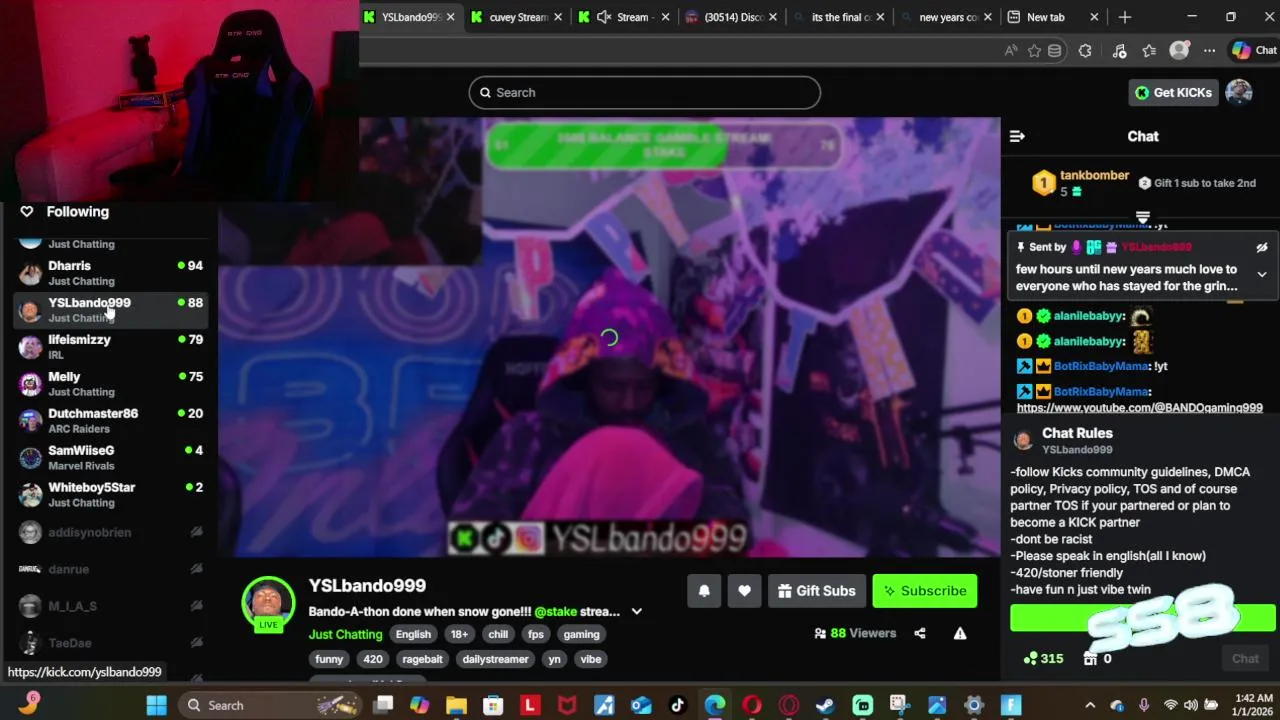Open Edge Settings and more menu
Screen dimensions: 1280x720
tap(1209, 51)
